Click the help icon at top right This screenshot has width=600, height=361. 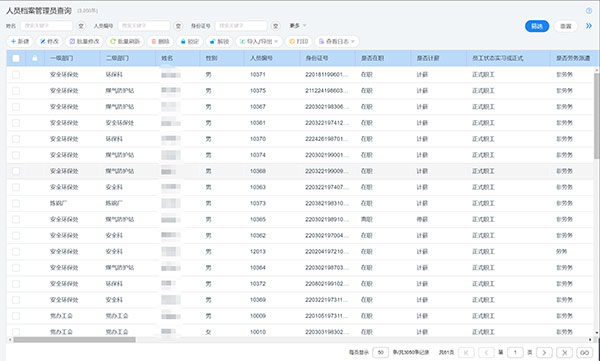tap(589, 11)
